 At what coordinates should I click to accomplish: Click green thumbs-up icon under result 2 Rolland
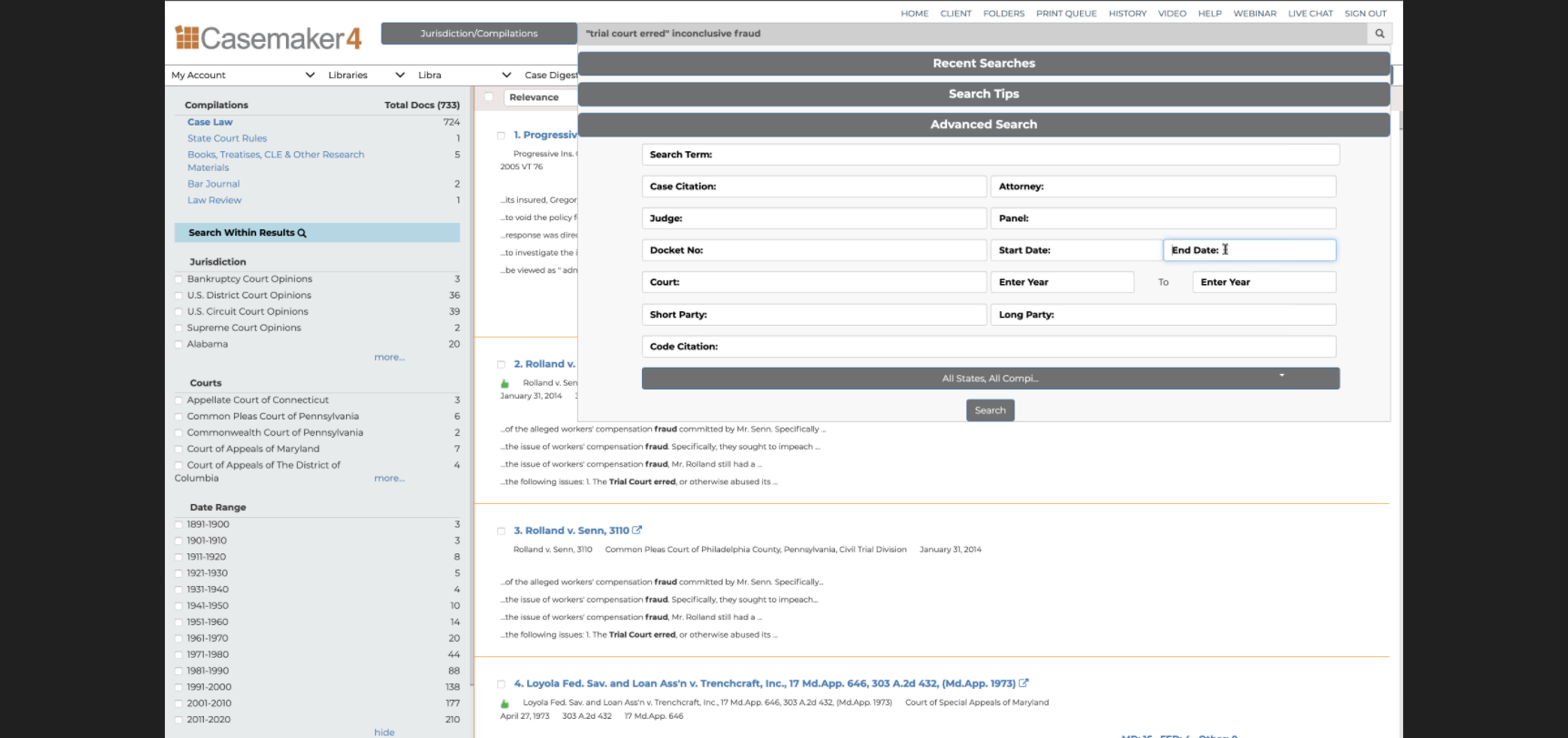(x=504, y=383)
